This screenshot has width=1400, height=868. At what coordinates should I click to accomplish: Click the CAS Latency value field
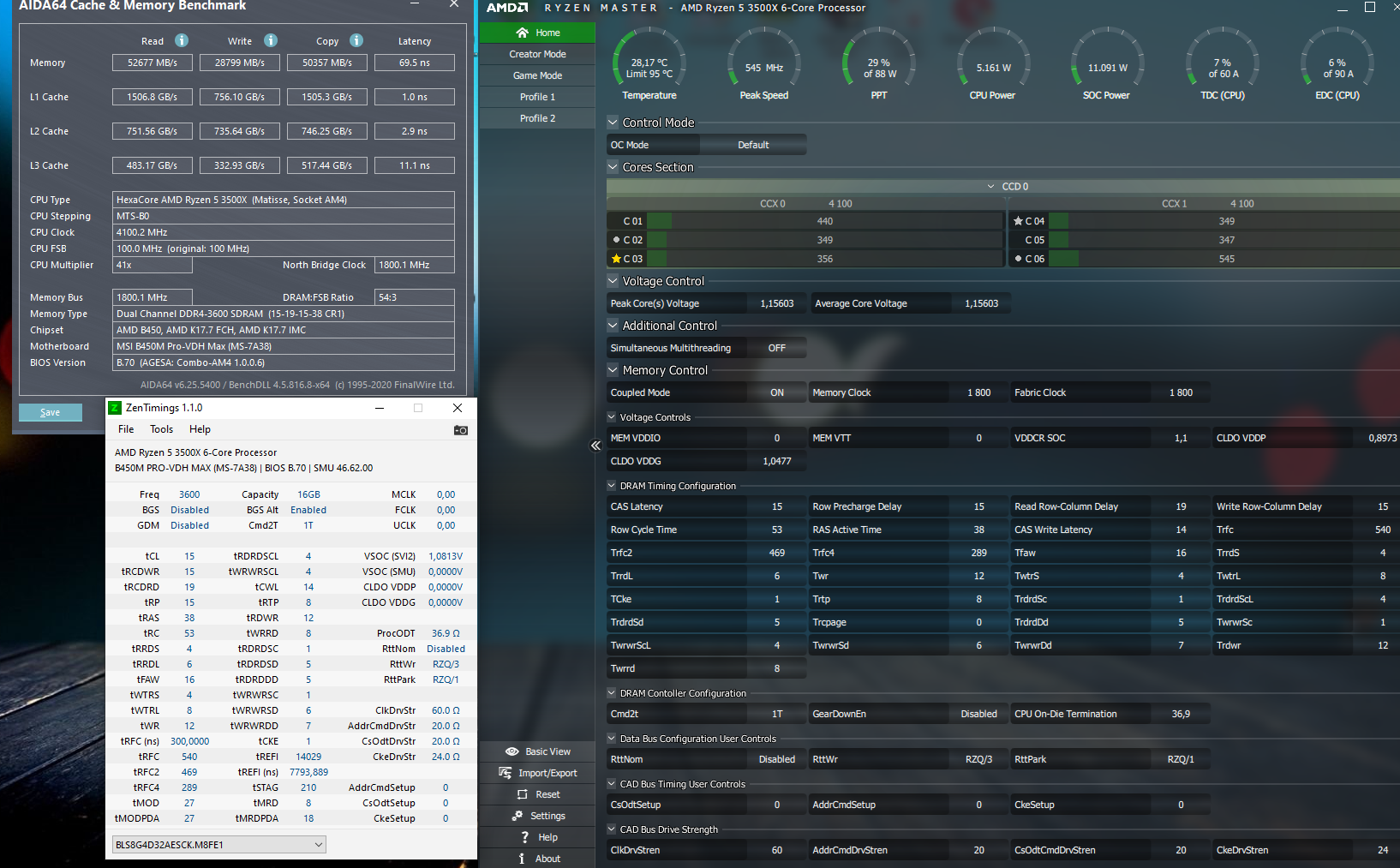776,506
